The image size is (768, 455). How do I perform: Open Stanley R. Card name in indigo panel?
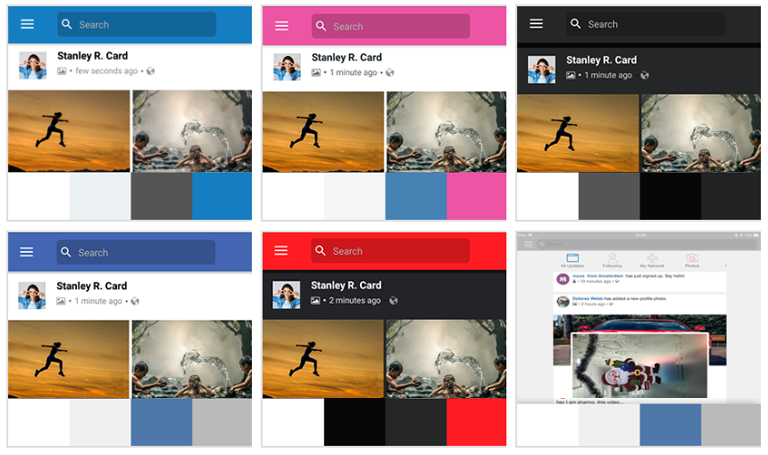(92, 286)
